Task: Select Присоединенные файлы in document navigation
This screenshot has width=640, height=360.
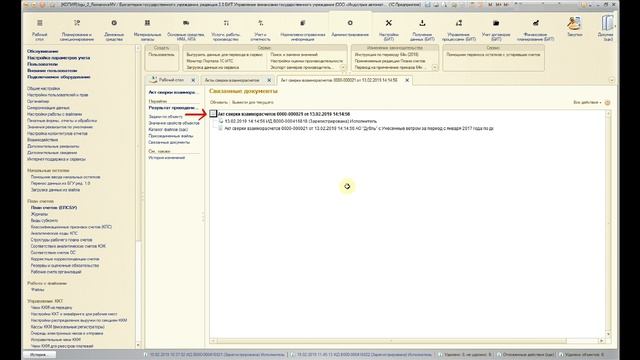Action: tap(171, 136)
